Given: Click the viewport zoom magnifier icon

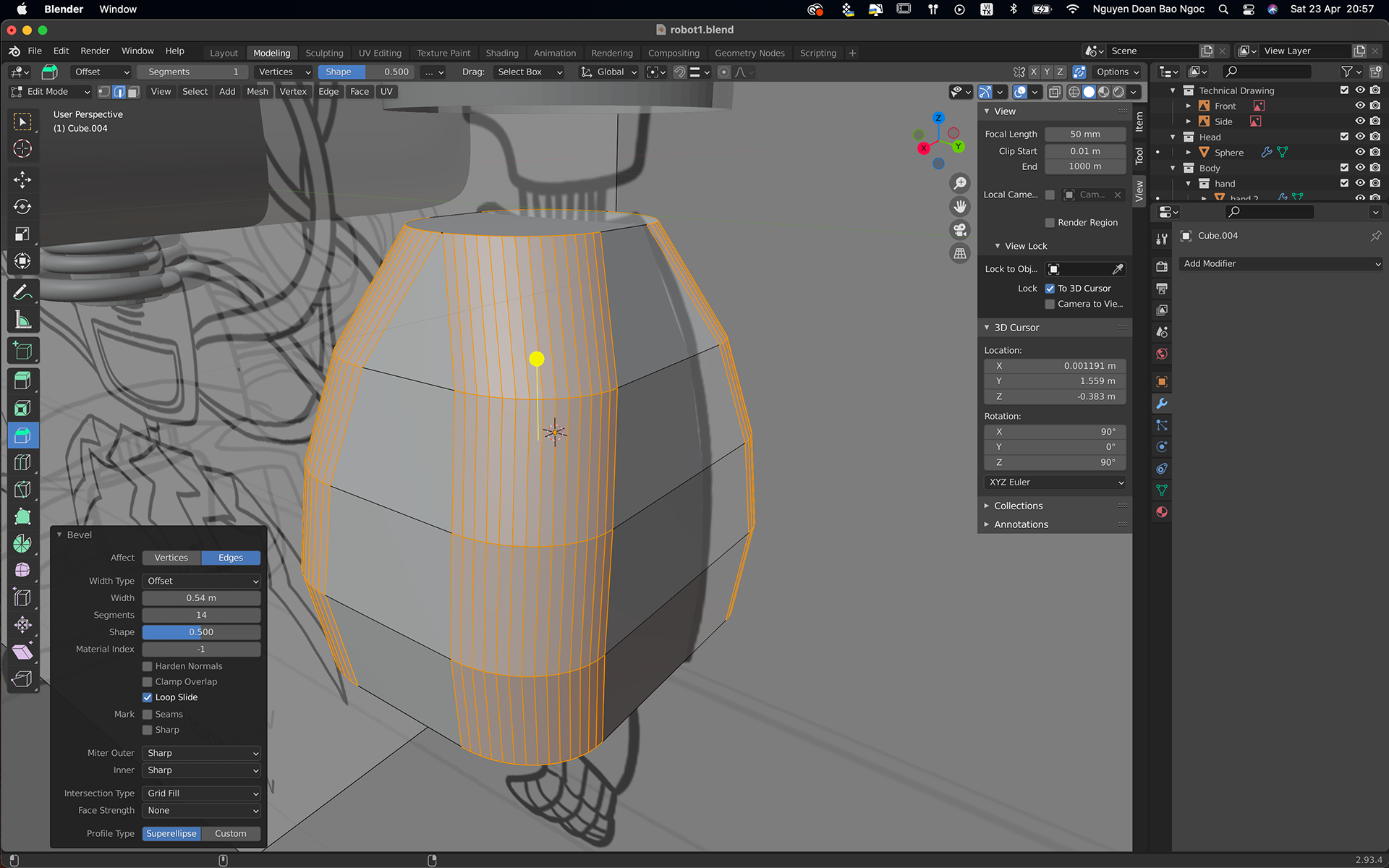Looking at the screenshot, I should [x=960, y=184].
